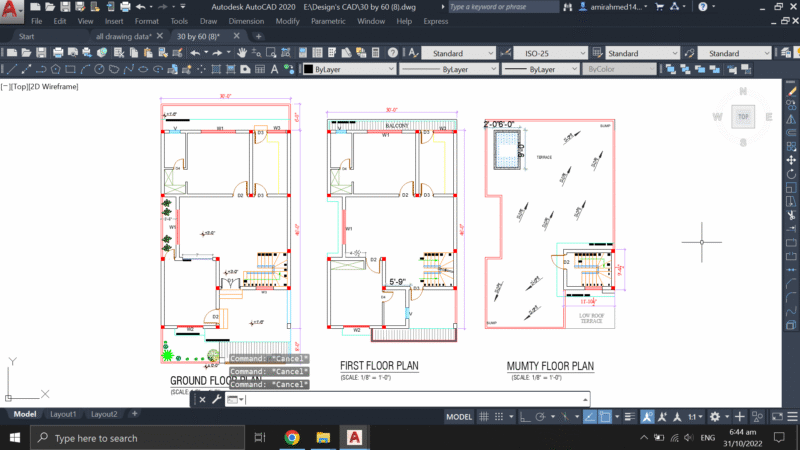
Task: Open the ByLayer linetype dropdown
Action: (x=448, y=69)
